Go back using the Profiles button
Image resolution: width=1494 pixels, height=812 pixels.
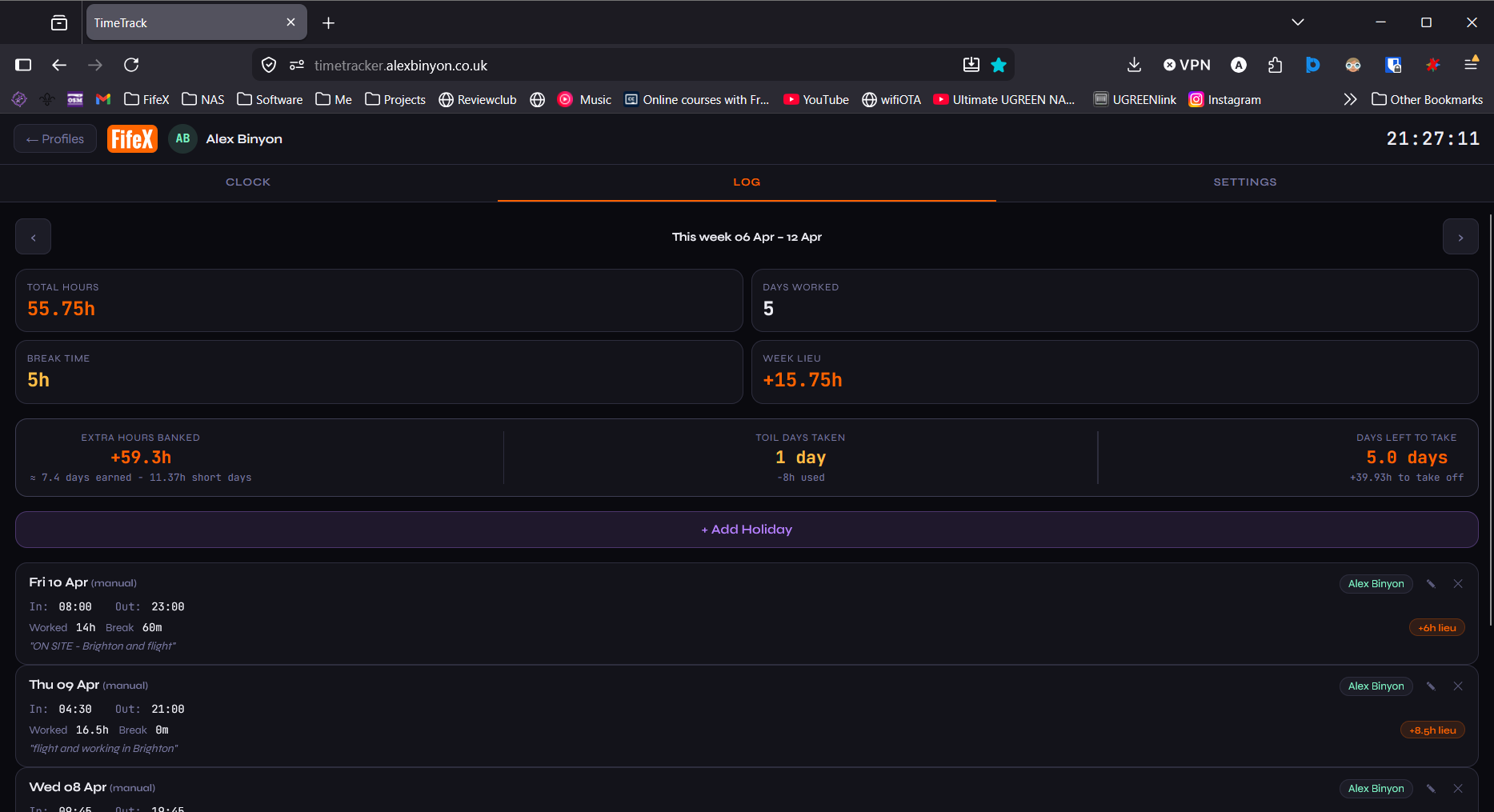click(54, 138)
